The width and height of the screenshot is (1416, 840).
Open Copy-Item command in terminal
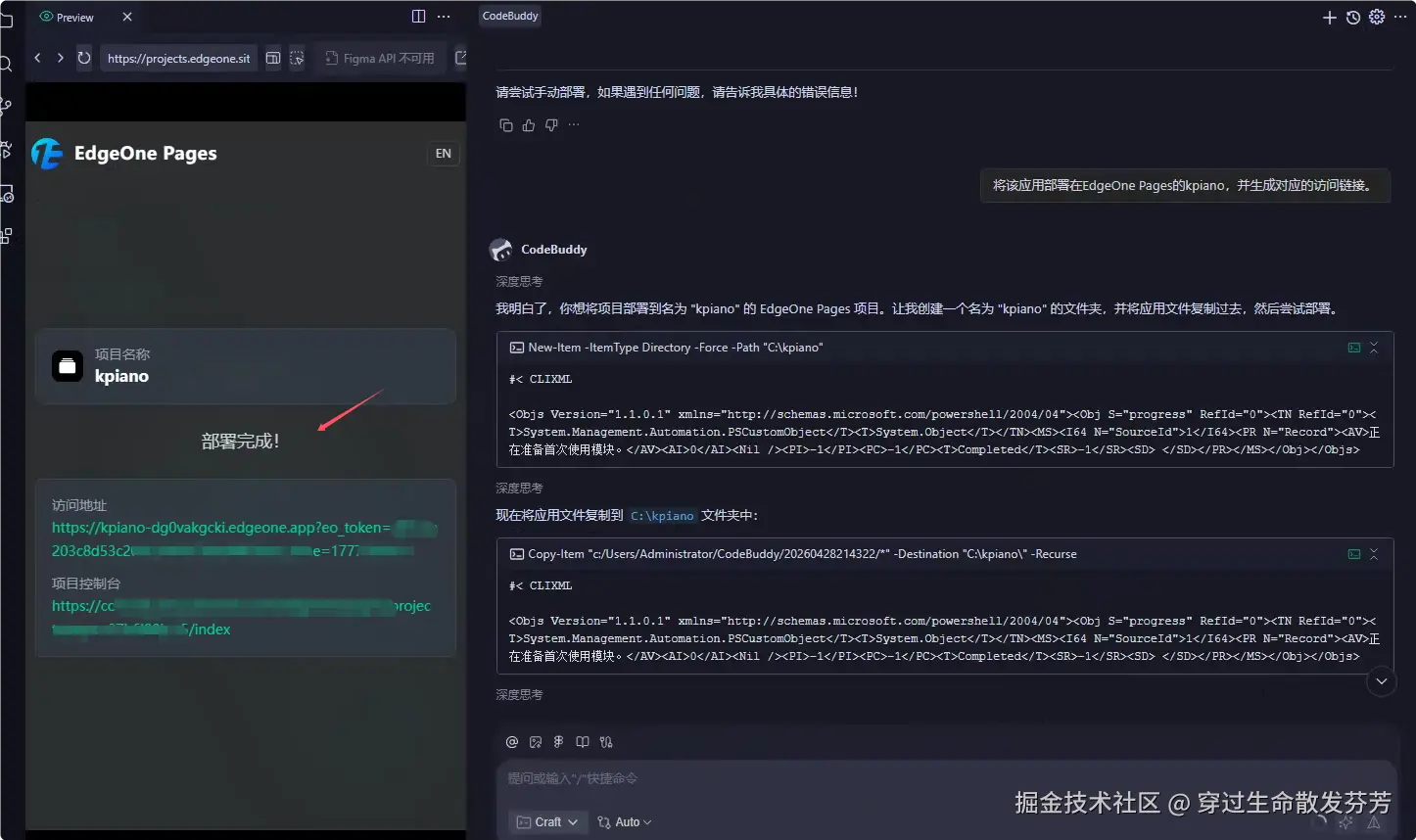point(1354,554)
